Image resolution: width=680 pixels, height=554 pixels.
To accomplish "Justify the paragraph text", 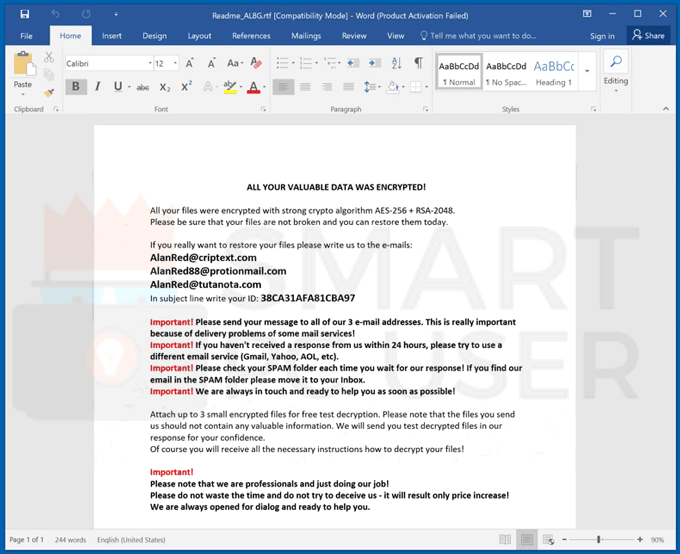I will 348,87.
